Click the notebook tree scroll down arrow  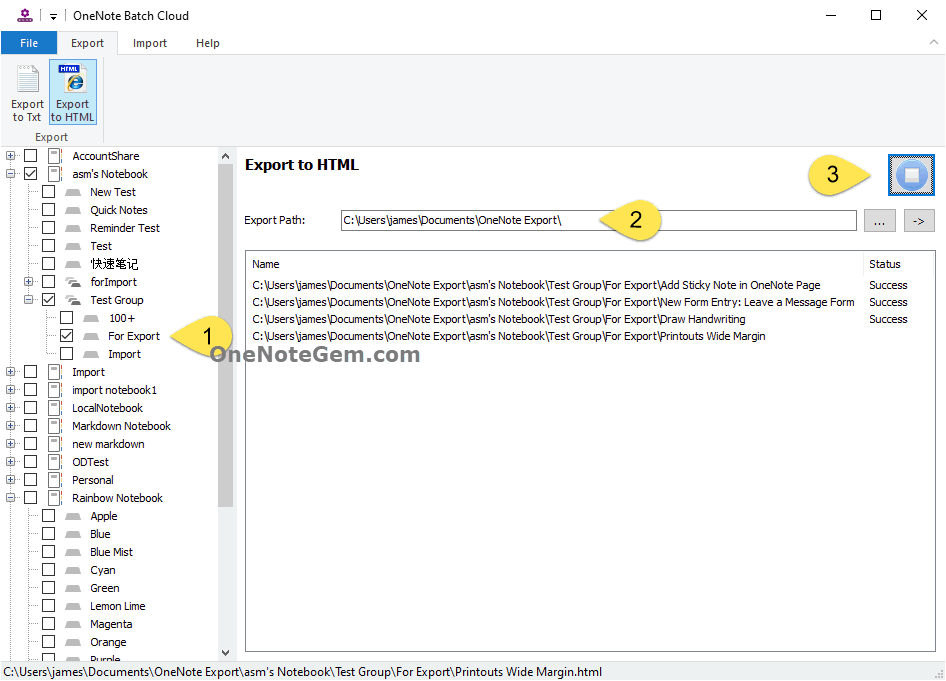(225, 653)
